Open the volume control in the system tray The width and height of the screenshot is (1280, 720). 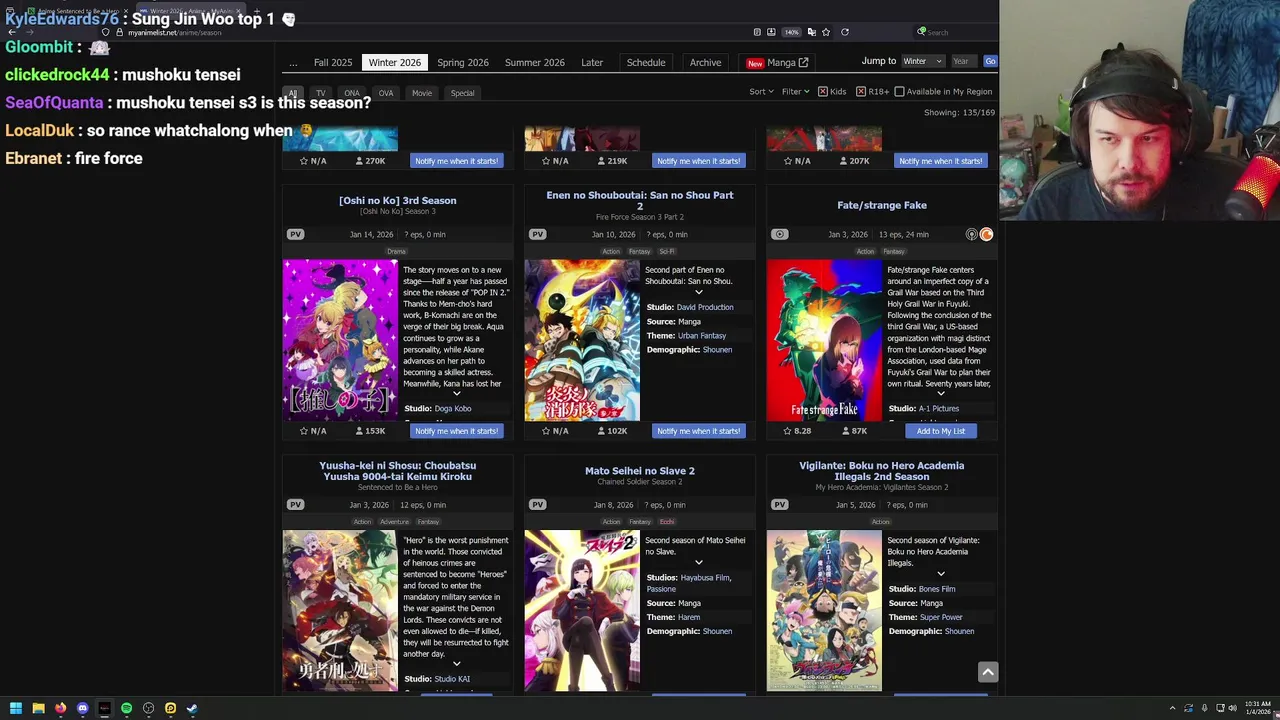(1232, 708)
